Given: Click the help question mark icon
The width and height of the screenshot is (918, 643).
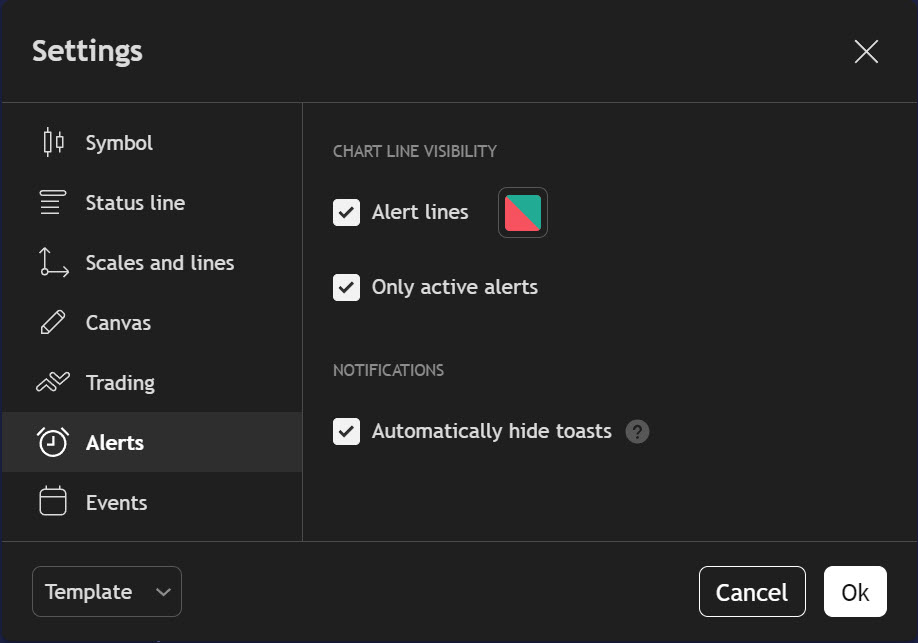Looking at the screenshot, I should [x=637, y=432].
